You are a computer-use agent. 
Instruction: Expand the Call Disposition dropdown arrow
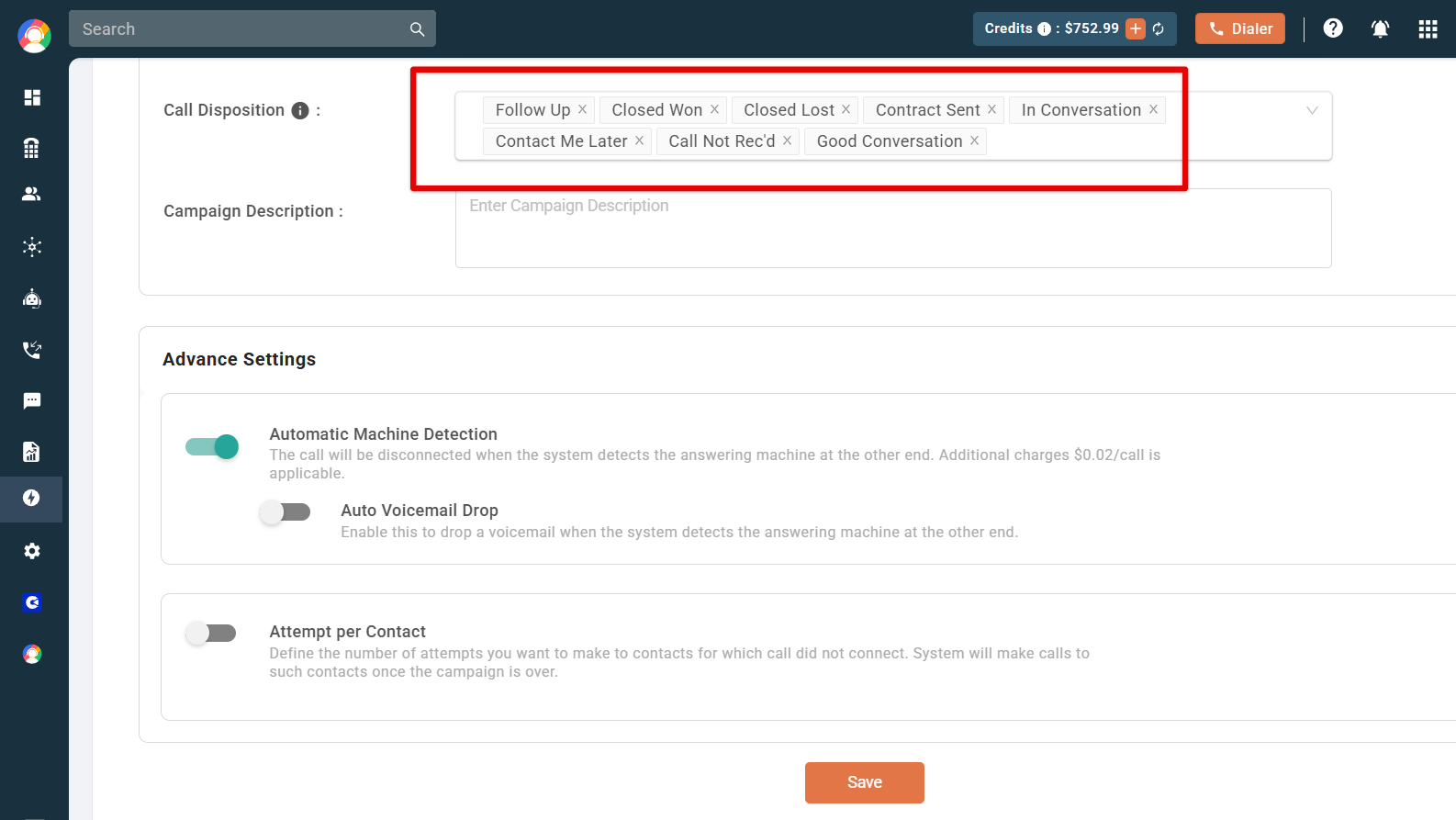[x=1312, y=110]
